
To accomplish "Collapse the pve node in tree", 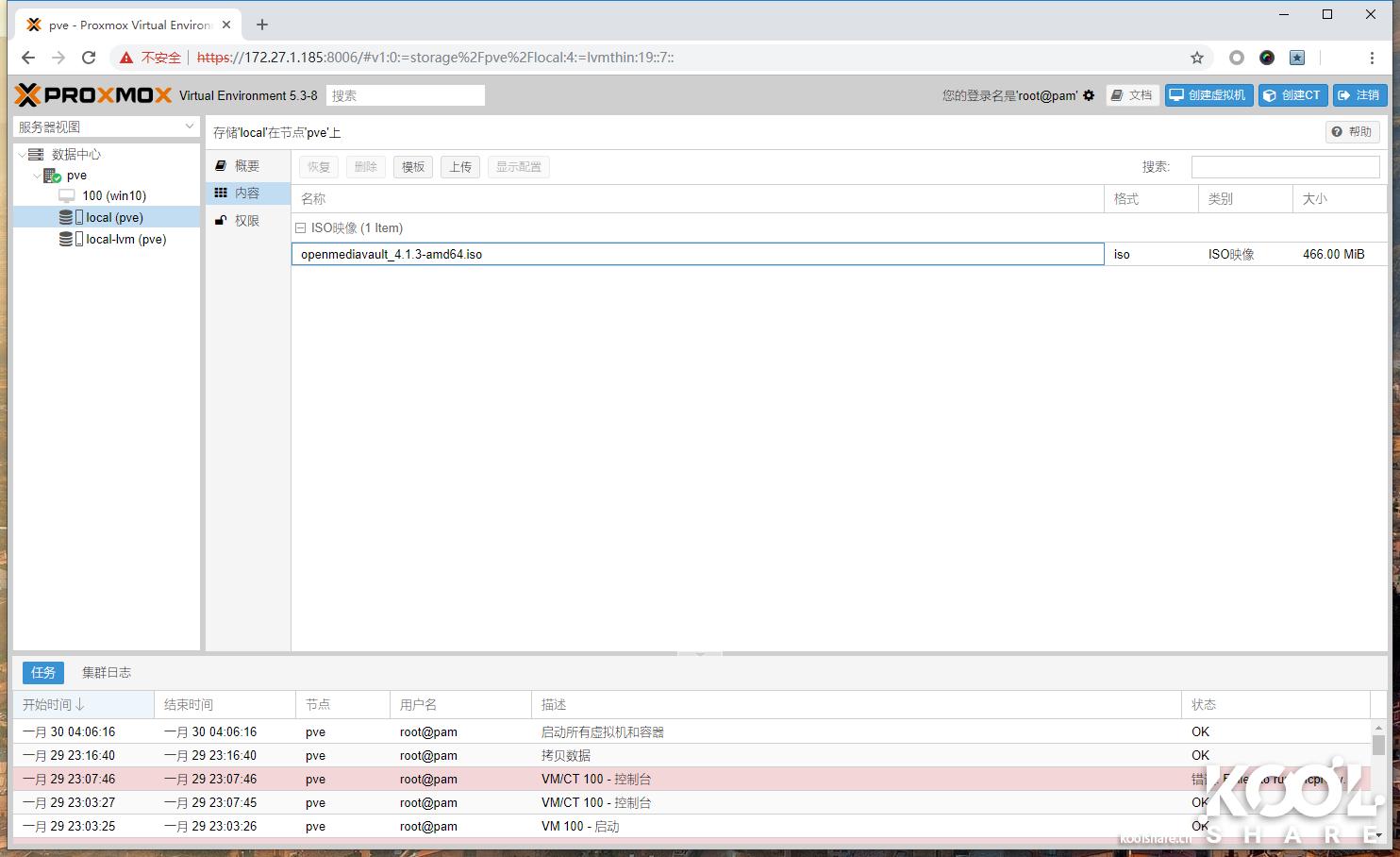I will pyautogui.click(x=37, y=176).
